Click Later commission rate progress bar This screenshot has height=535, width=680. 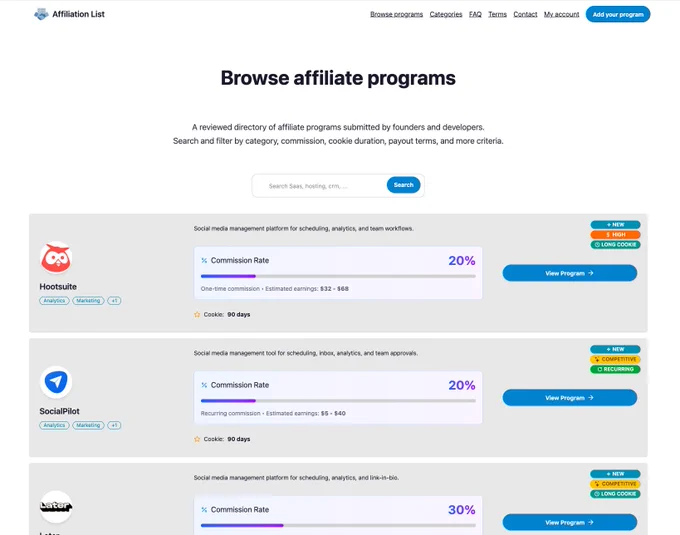click(338, 525)
